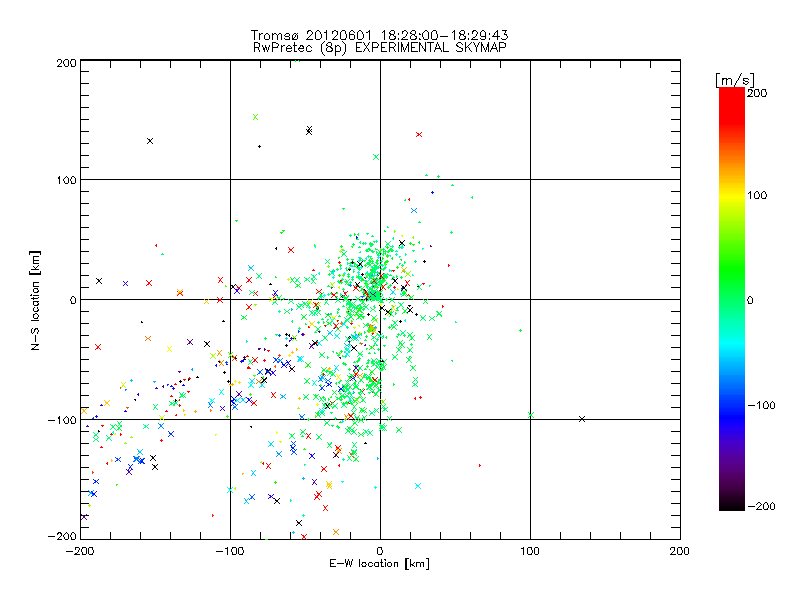This screenshot has width=800, height=600.
Task: Click the E-W location [km] axis label
Action: point(379,564)
